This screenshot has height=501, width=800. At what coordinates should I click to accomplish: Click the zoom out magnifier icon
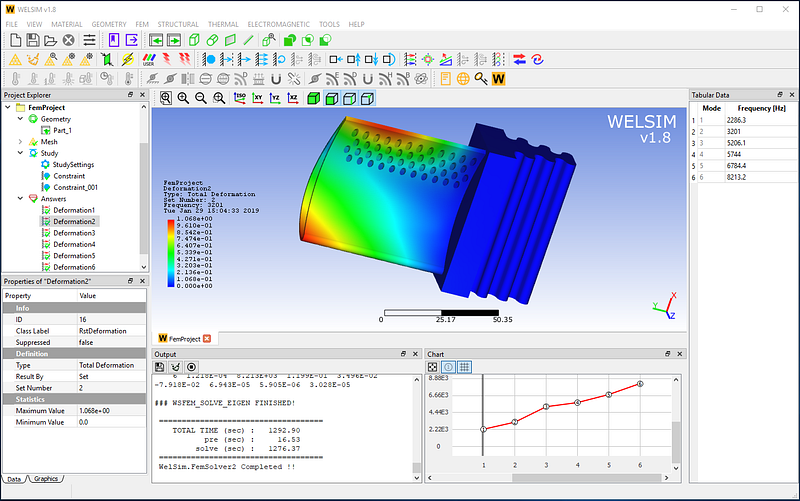(x=201, y=98)
